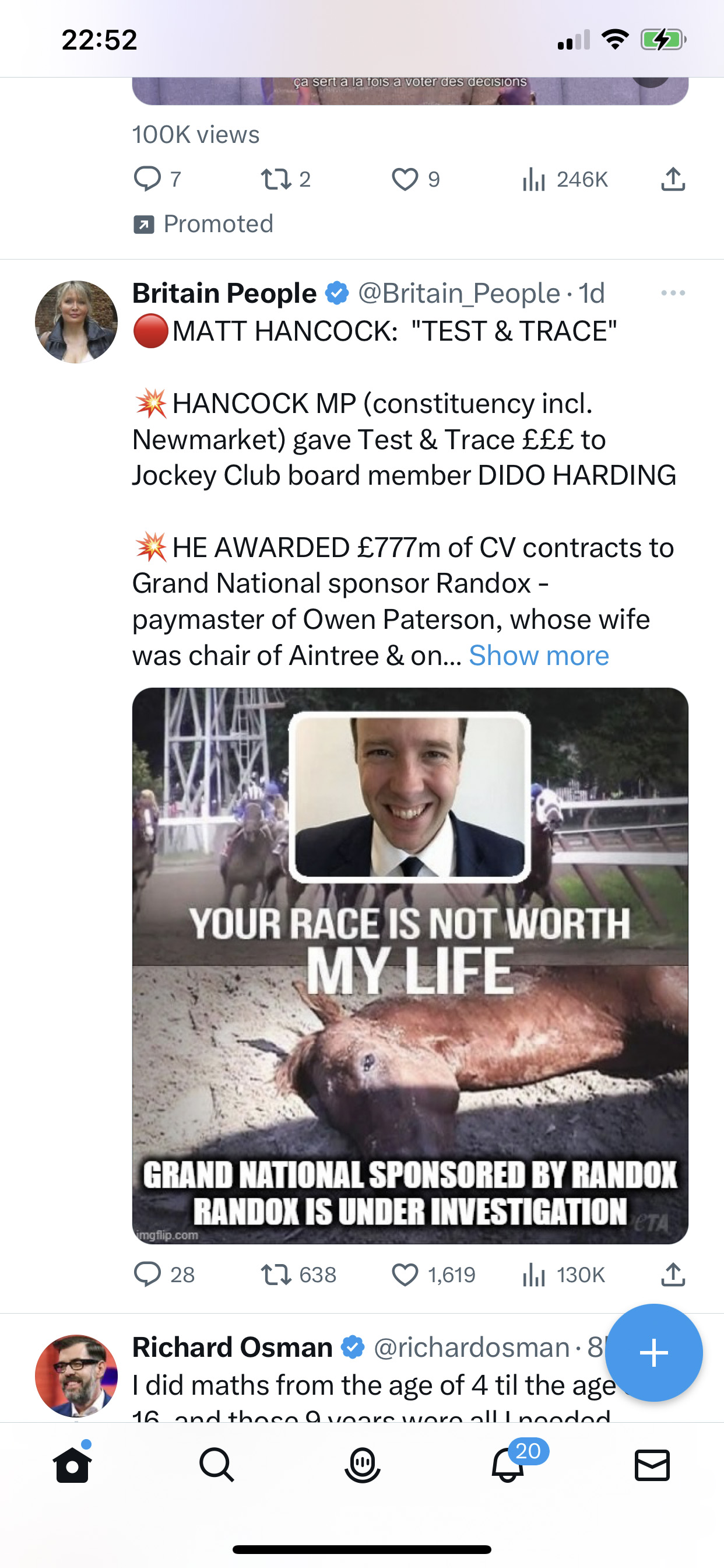This screenshot has width=724, height=1568.
Task: Share the promoted tweet
Action: [673, 179]
